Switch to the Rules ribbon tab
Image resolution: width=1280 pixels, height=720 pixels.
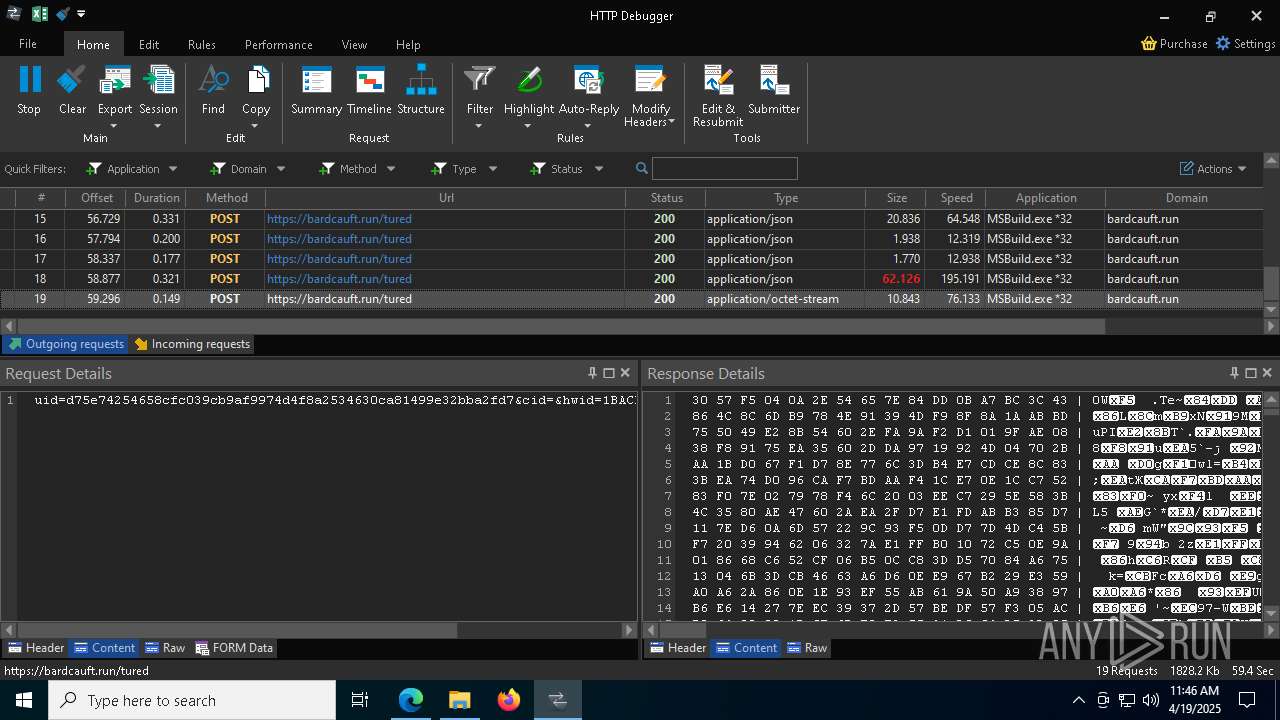tap(202, 44)
